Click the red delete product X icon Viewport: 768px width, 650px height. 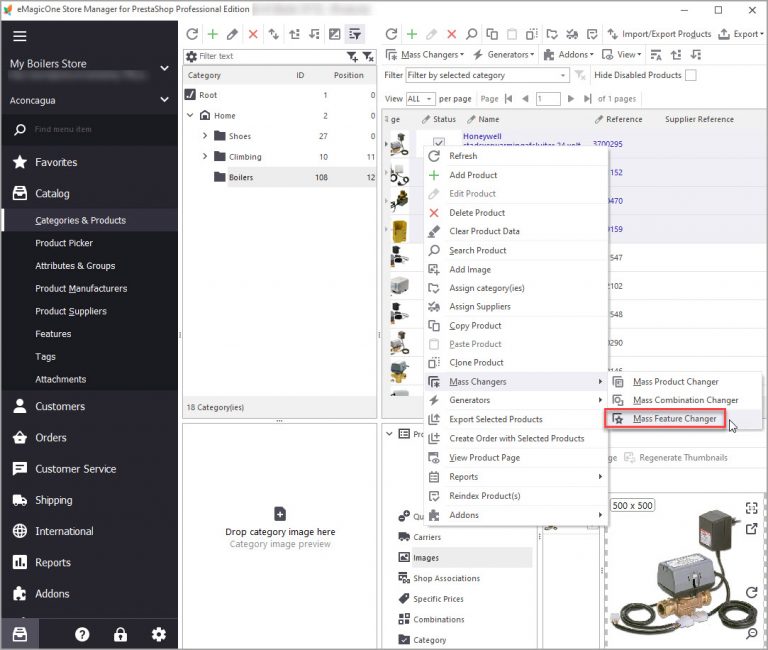451,34
